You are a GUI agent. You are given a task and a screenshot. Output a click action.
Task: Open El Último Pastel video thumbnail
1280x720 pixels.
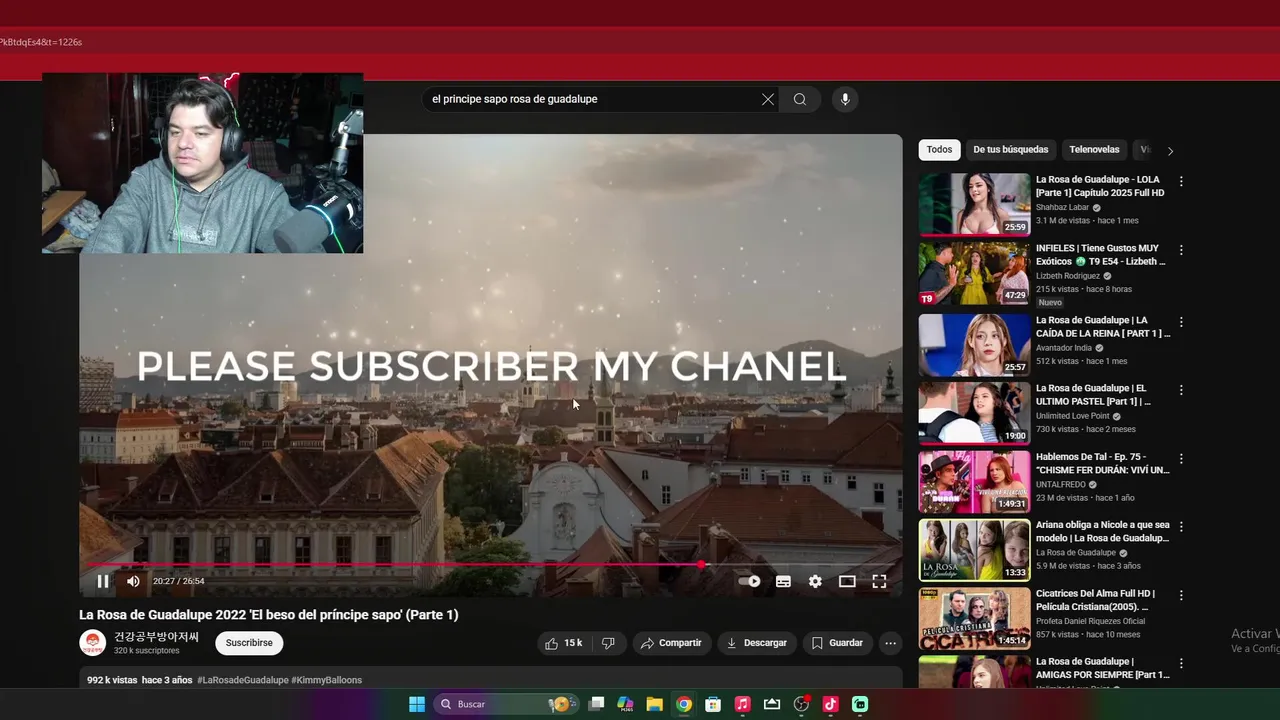point(974,412)
